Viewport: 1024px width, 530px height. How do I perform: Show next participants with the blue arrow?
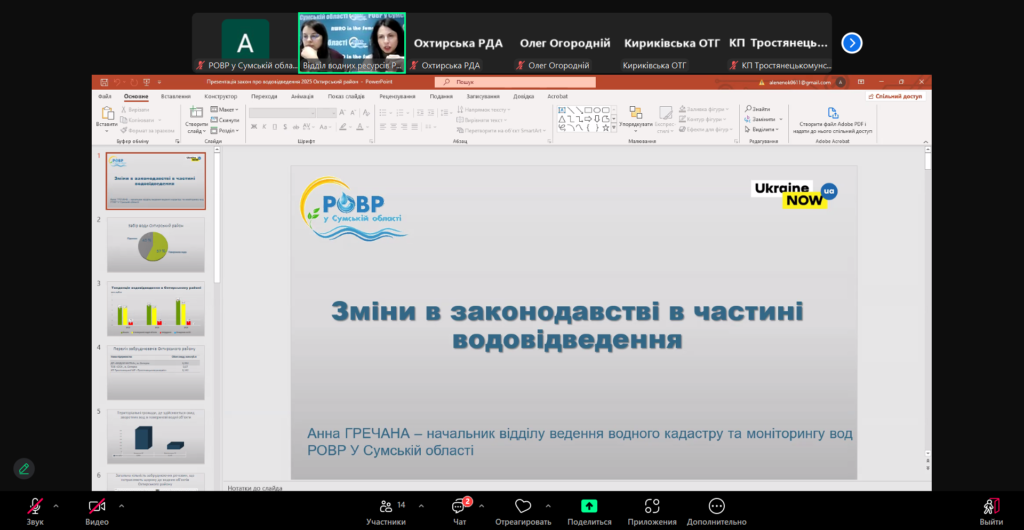[x=852, y=43]
